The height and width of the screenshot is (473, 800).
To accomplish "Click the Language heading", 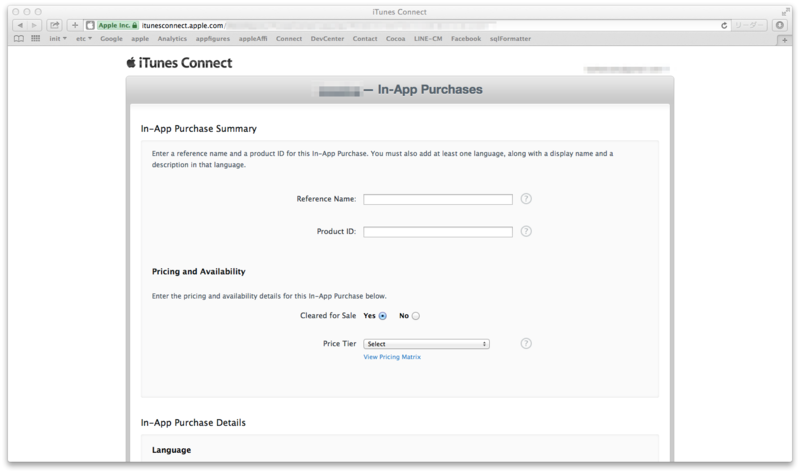I will click(x=171, y=450).
